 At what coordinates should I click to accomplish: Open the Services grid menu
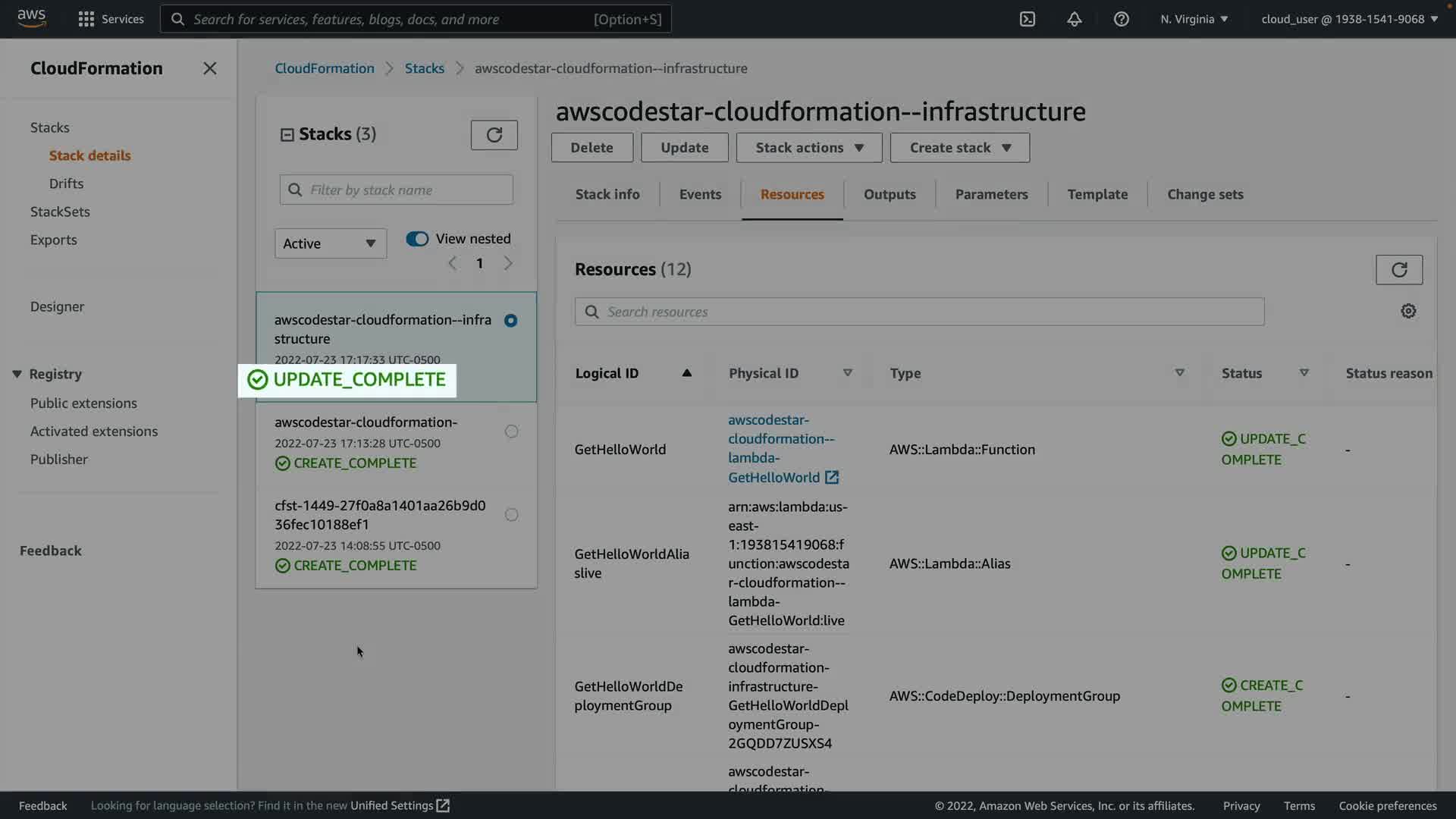click(x=86, y=19)
